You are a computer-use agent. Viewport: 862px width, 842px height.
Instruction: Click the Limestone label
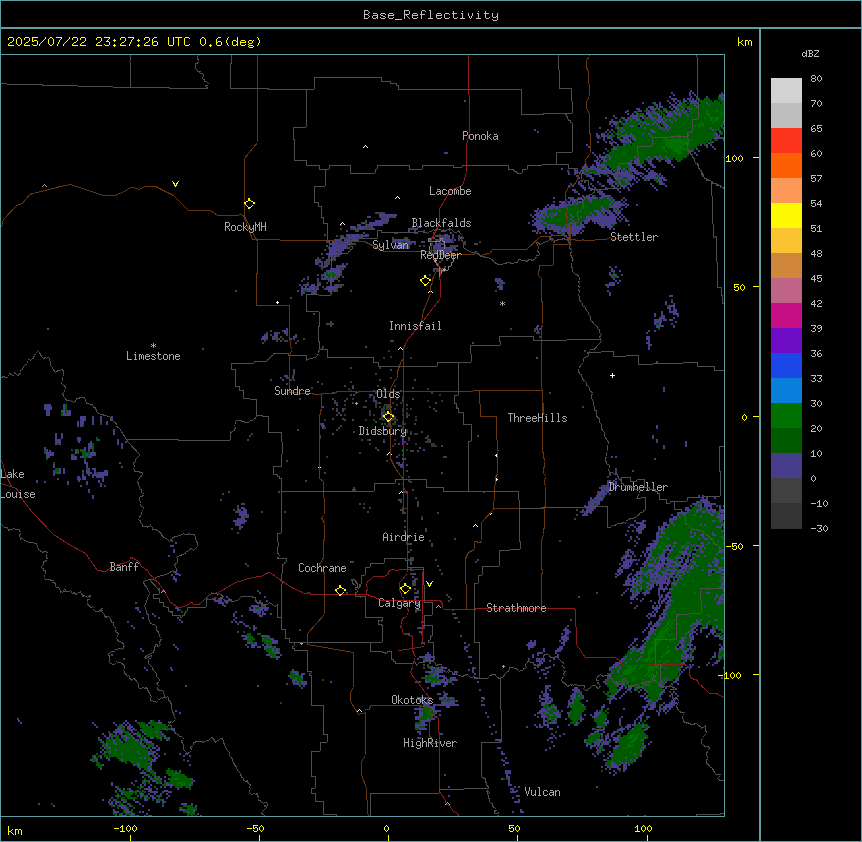click(x=153, y=356)
